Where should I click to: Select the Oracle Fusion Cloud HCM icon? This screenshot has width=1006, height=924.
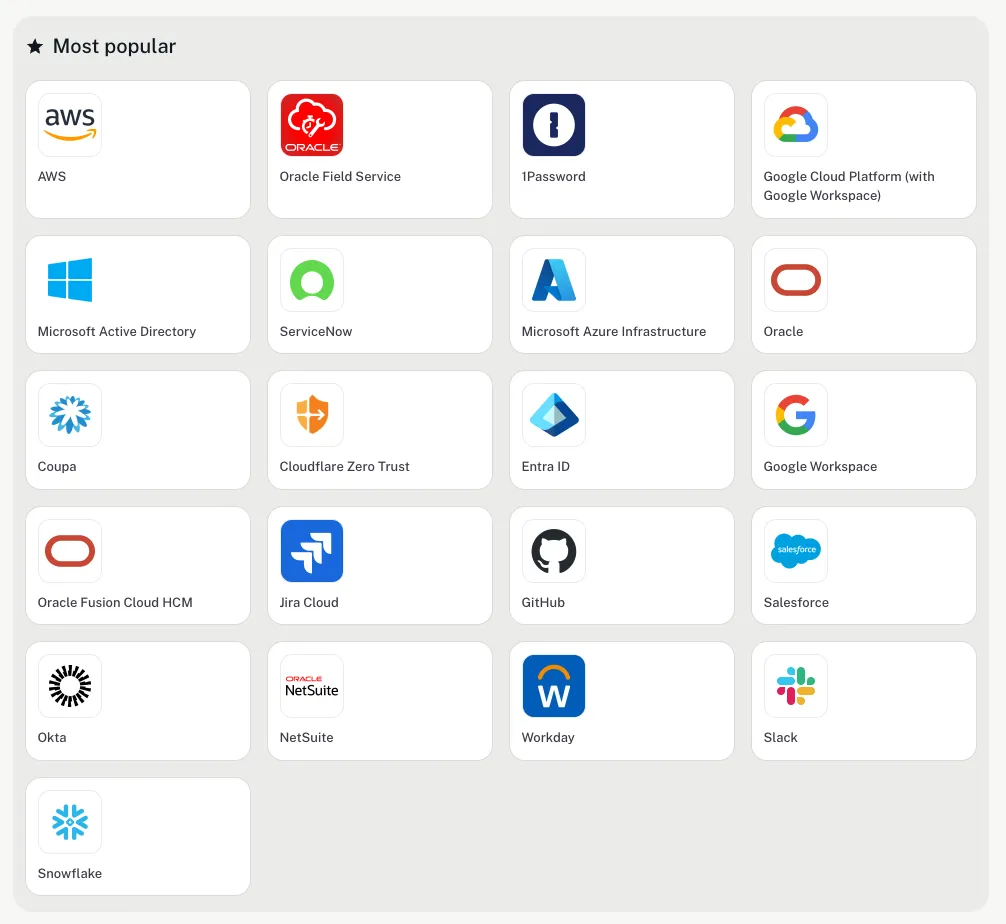[70, 551]
